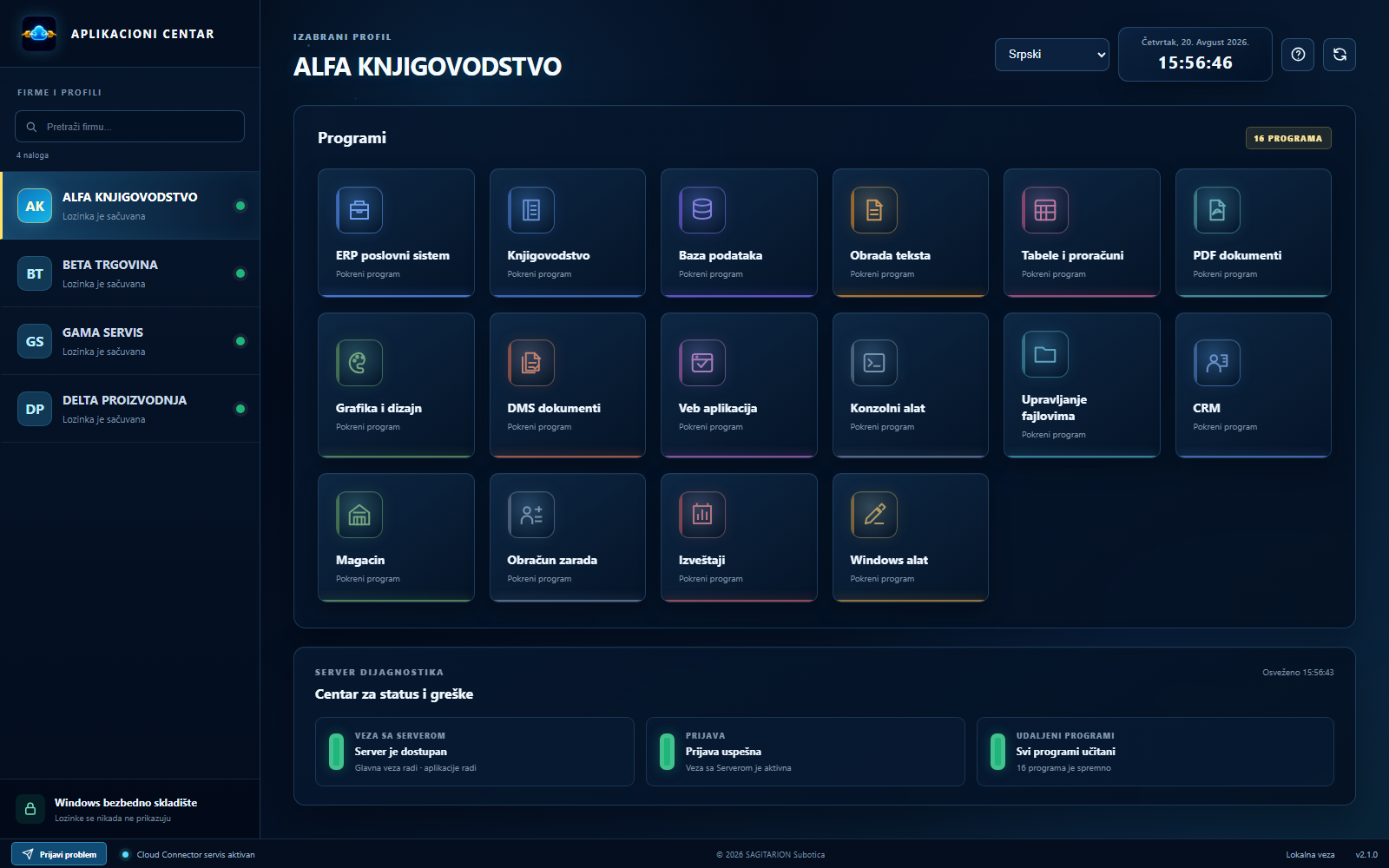
Task: Click the "Lokalna veza" status text
Action: [1310, 855]
